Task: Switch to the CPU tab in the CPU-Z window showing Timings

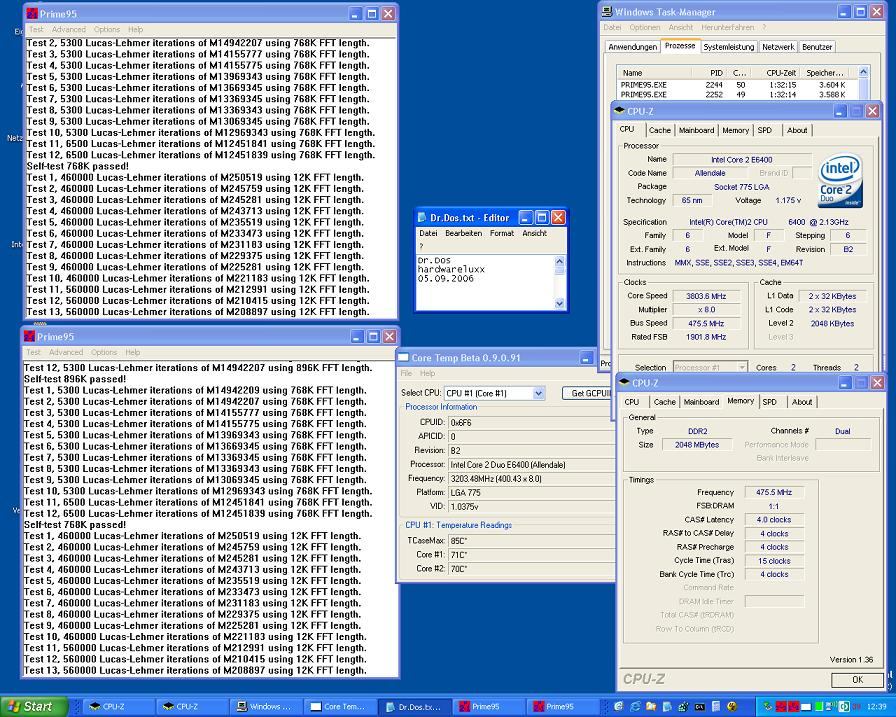Action: pyautogui.click(x=631, y=402)
